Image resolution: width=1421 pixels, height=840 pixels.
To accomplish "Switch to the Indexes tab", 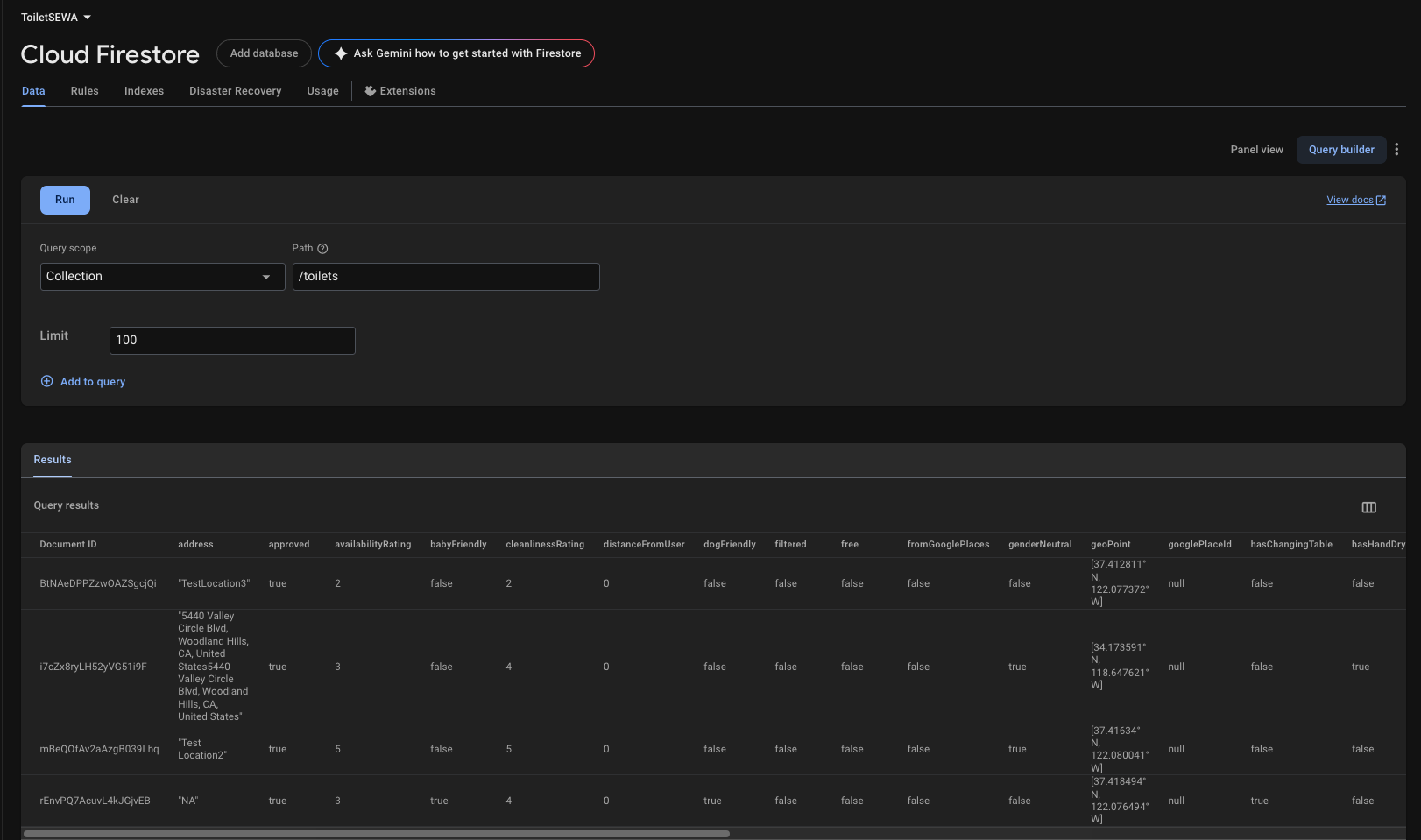I will coord(144,91).
